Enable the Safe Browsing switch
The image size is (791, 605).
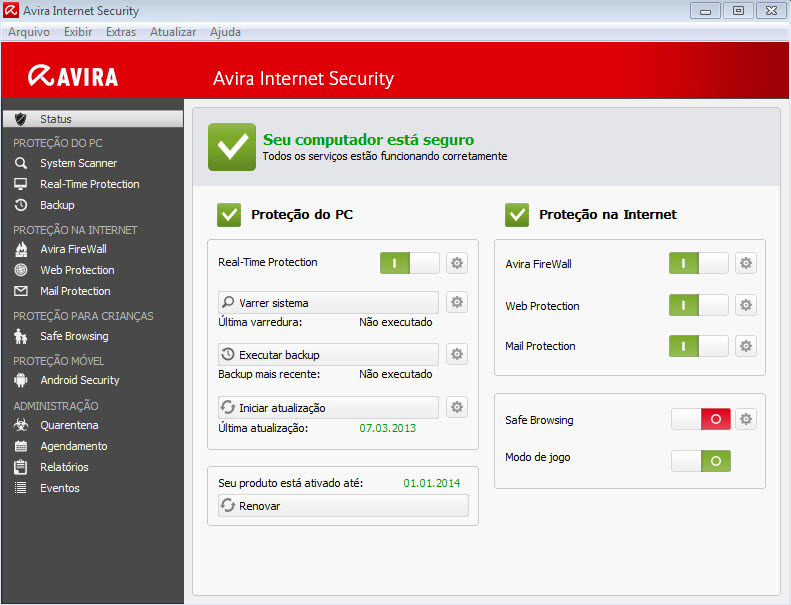(701, 419)
